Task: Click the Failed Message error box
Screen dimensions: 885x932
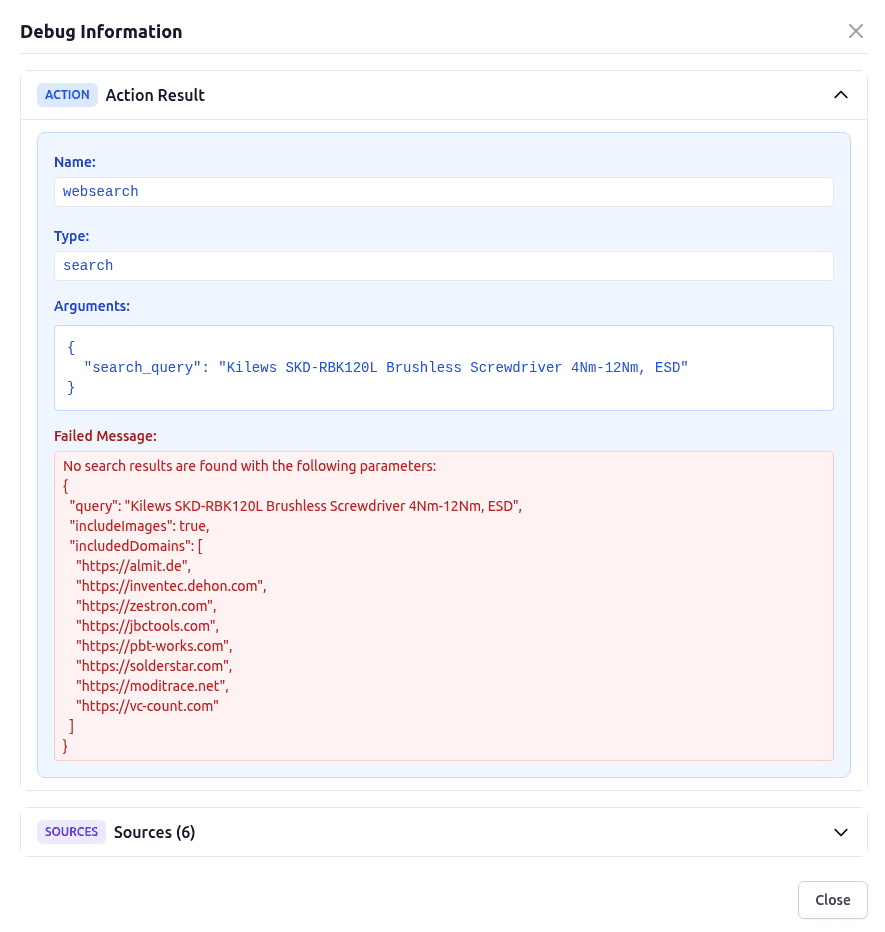Action: pos(444,605)
